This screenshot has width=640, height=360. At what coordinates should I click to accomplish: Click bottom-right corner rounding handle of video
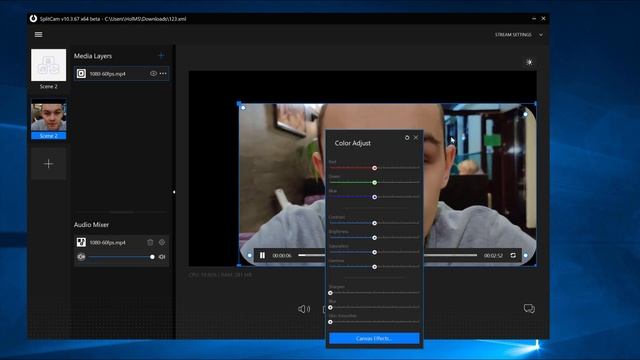click(525, 256)
